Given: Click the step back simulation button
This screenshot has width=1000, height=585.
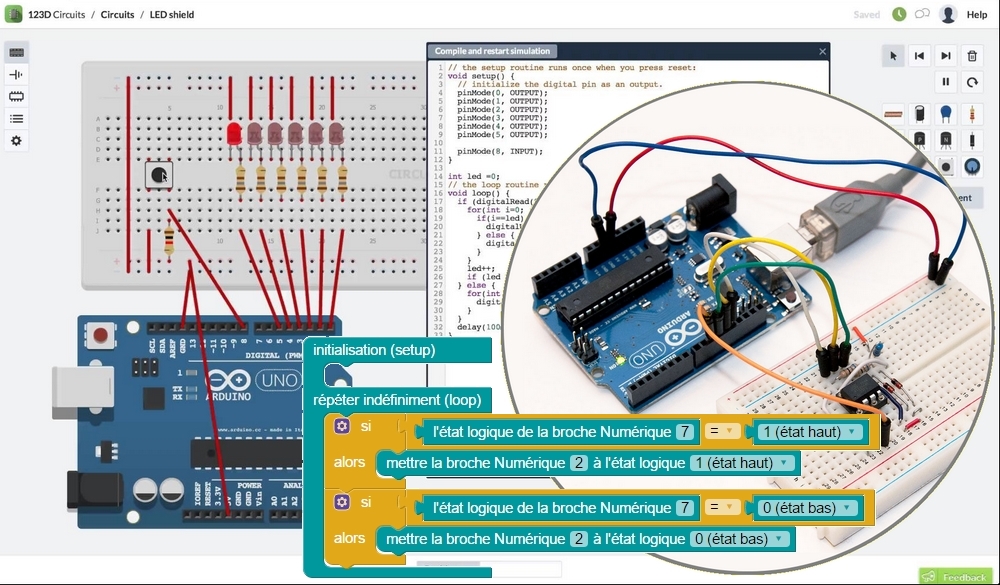Looking at the screenshot, I should (919, 56).
